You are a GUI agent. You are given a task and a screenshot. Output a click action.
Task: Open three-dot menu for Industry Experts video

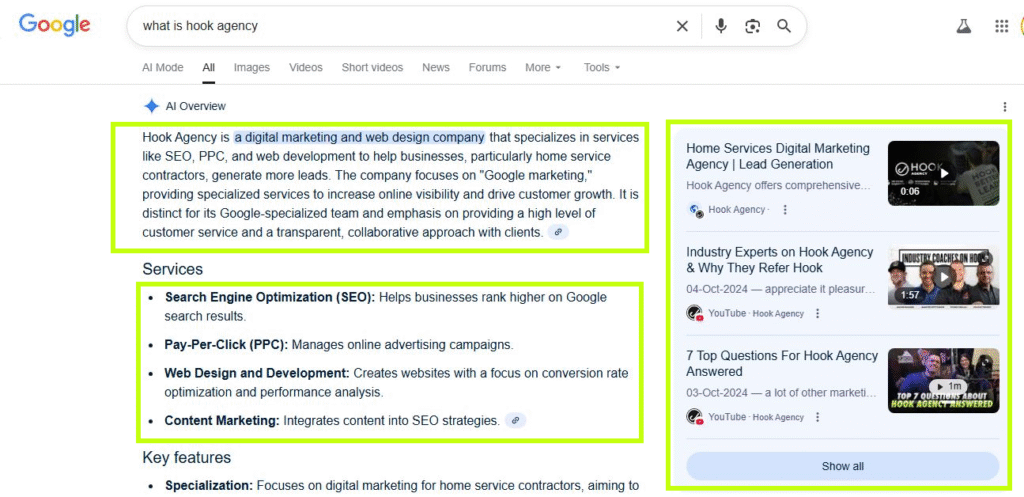tap(817, 313)
